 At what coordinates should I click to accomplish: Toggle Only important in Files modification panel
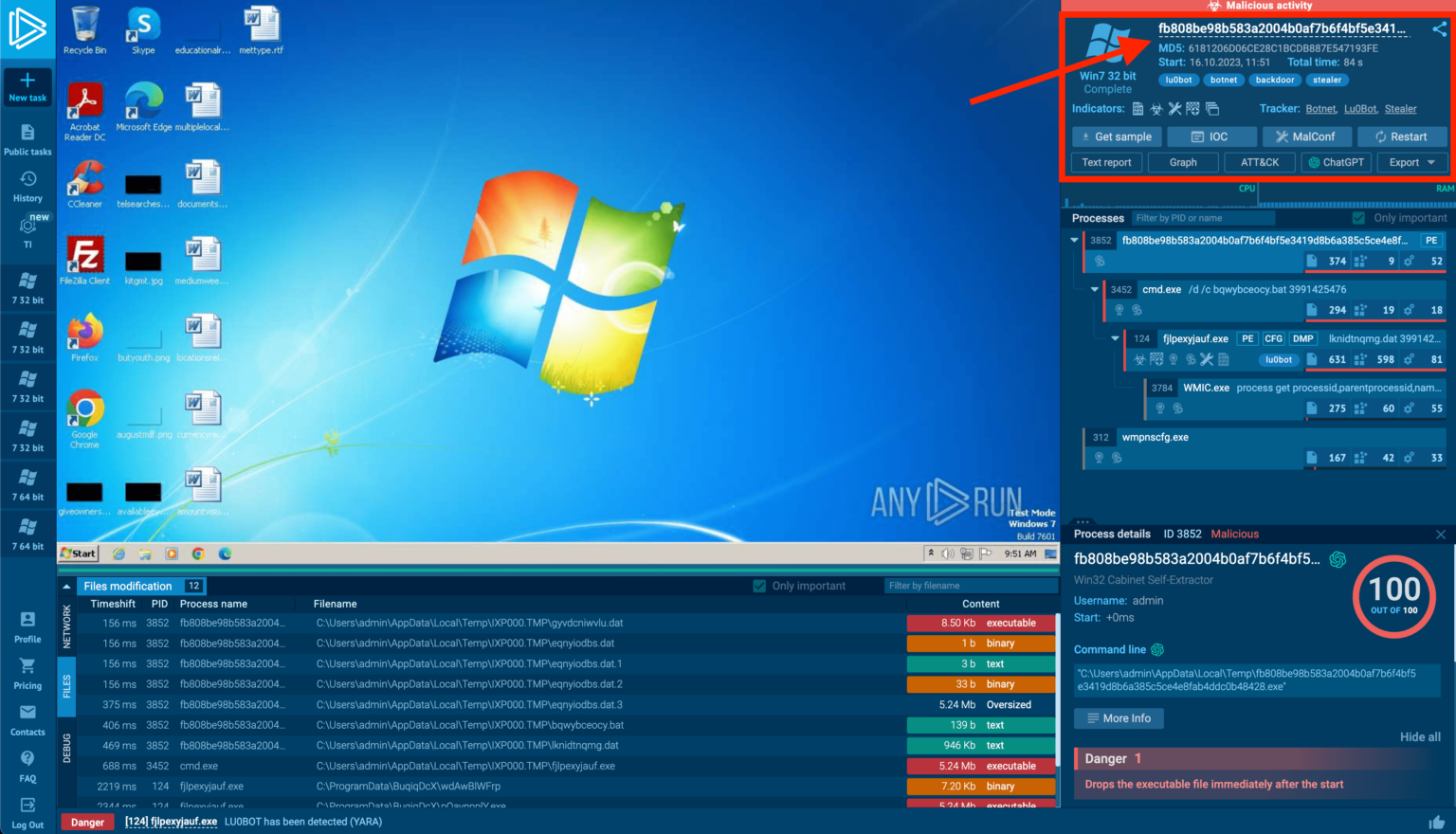coord(758,585)
